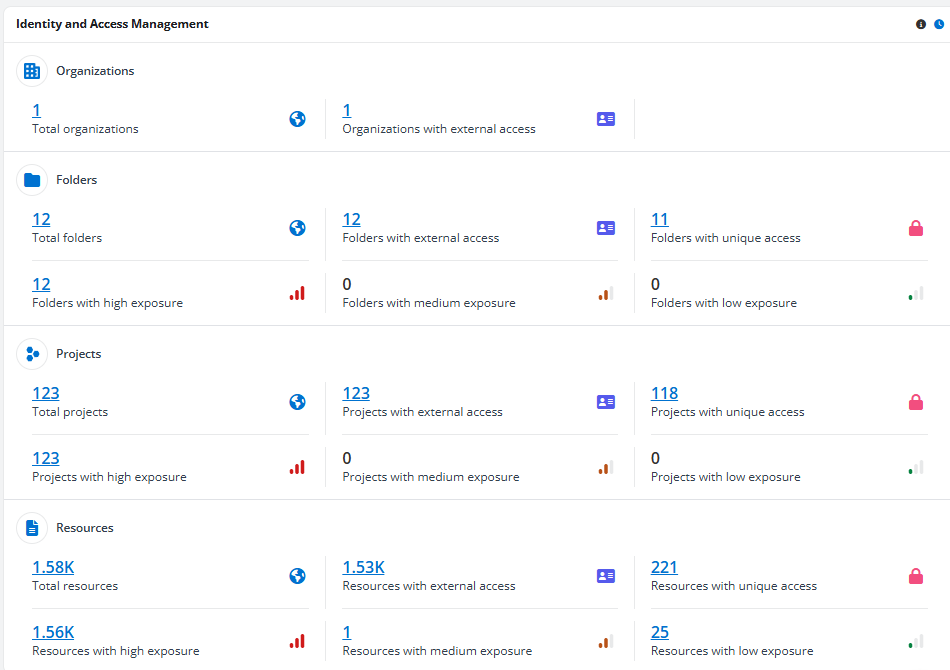Open the Resources with unique access link

click(664, 566)
